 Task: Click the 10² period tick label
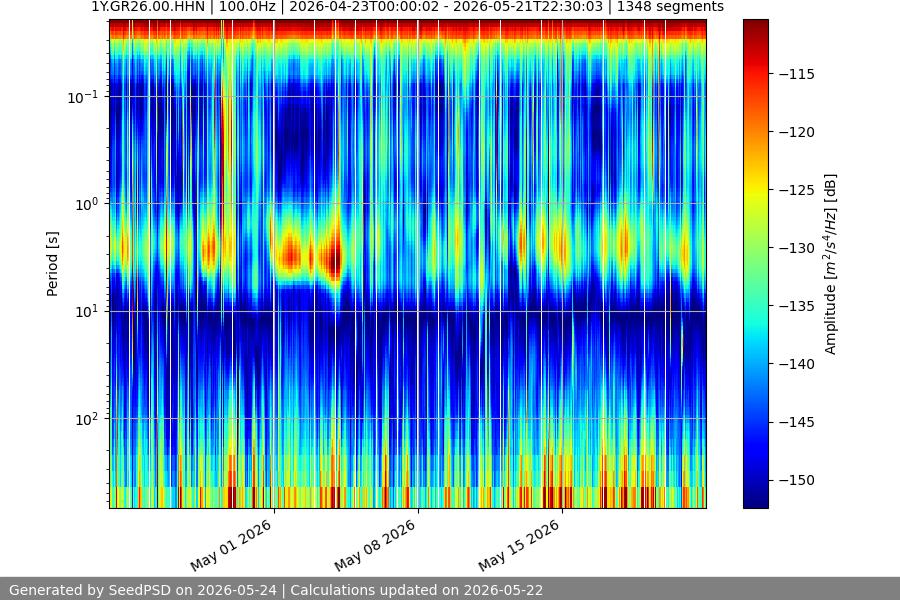[x=86, y=419]
